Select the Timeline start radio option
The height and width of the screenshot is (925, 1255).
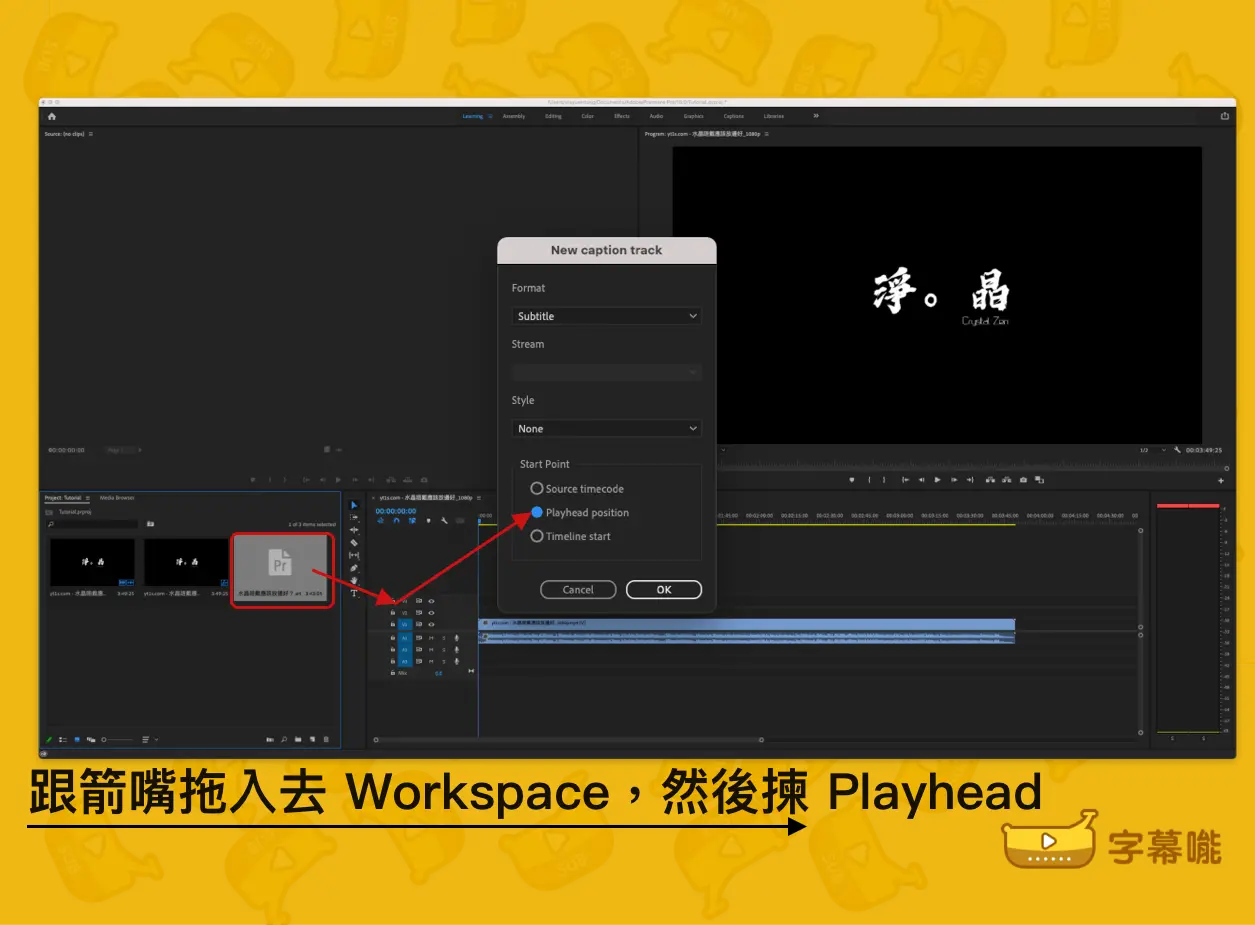[x=537, y=537]
